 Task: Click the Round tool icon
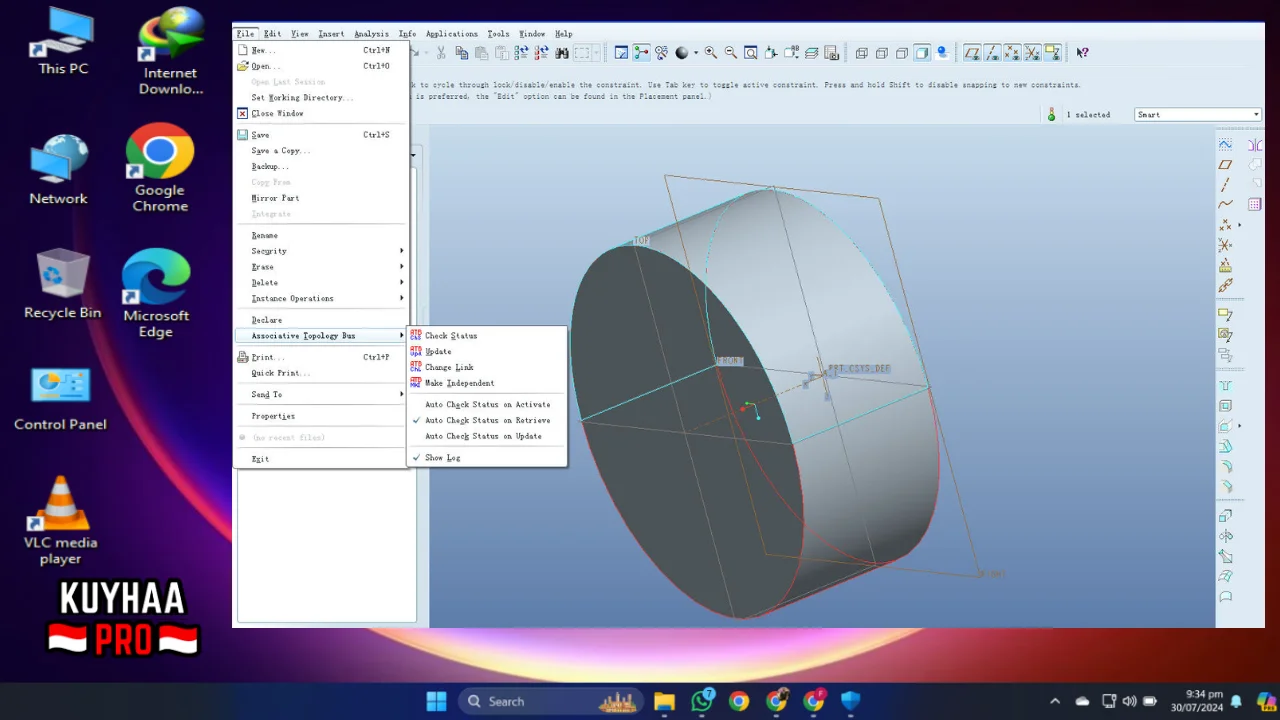pos(1225,467)
